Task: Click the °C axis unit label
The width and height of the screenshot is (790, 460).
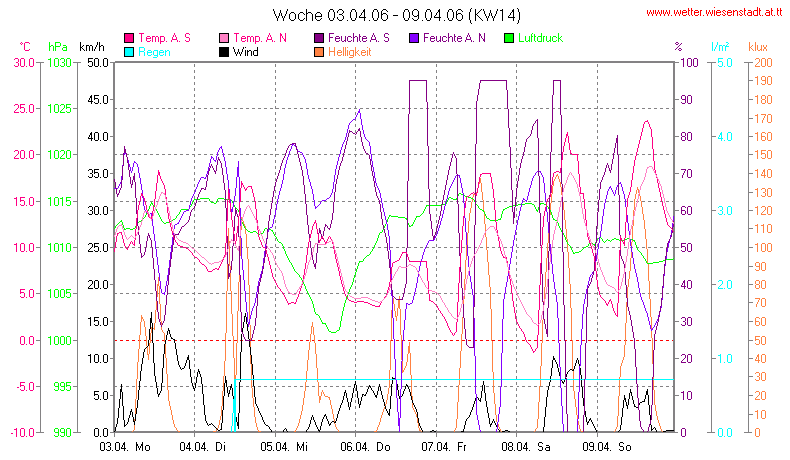Action: coord(25,47)
